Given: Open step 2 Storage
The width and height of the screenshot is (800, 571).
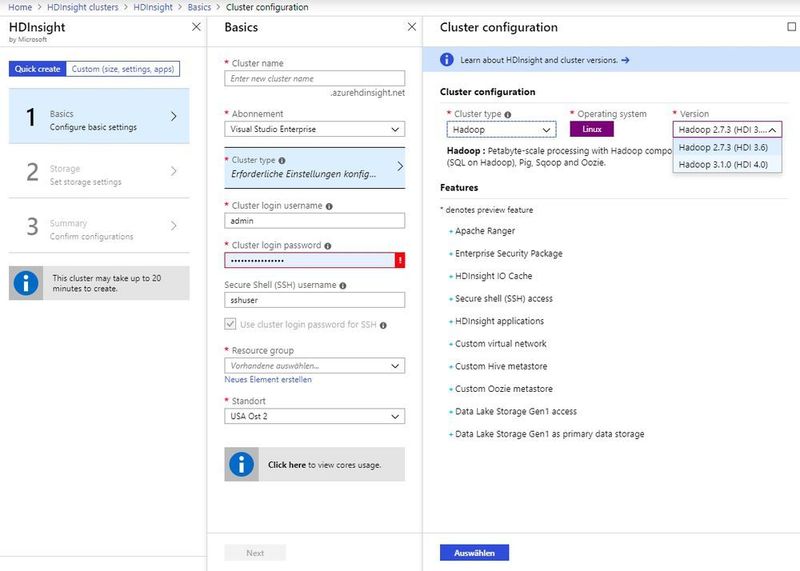Looking at the screenshot, I should [99, 171].
